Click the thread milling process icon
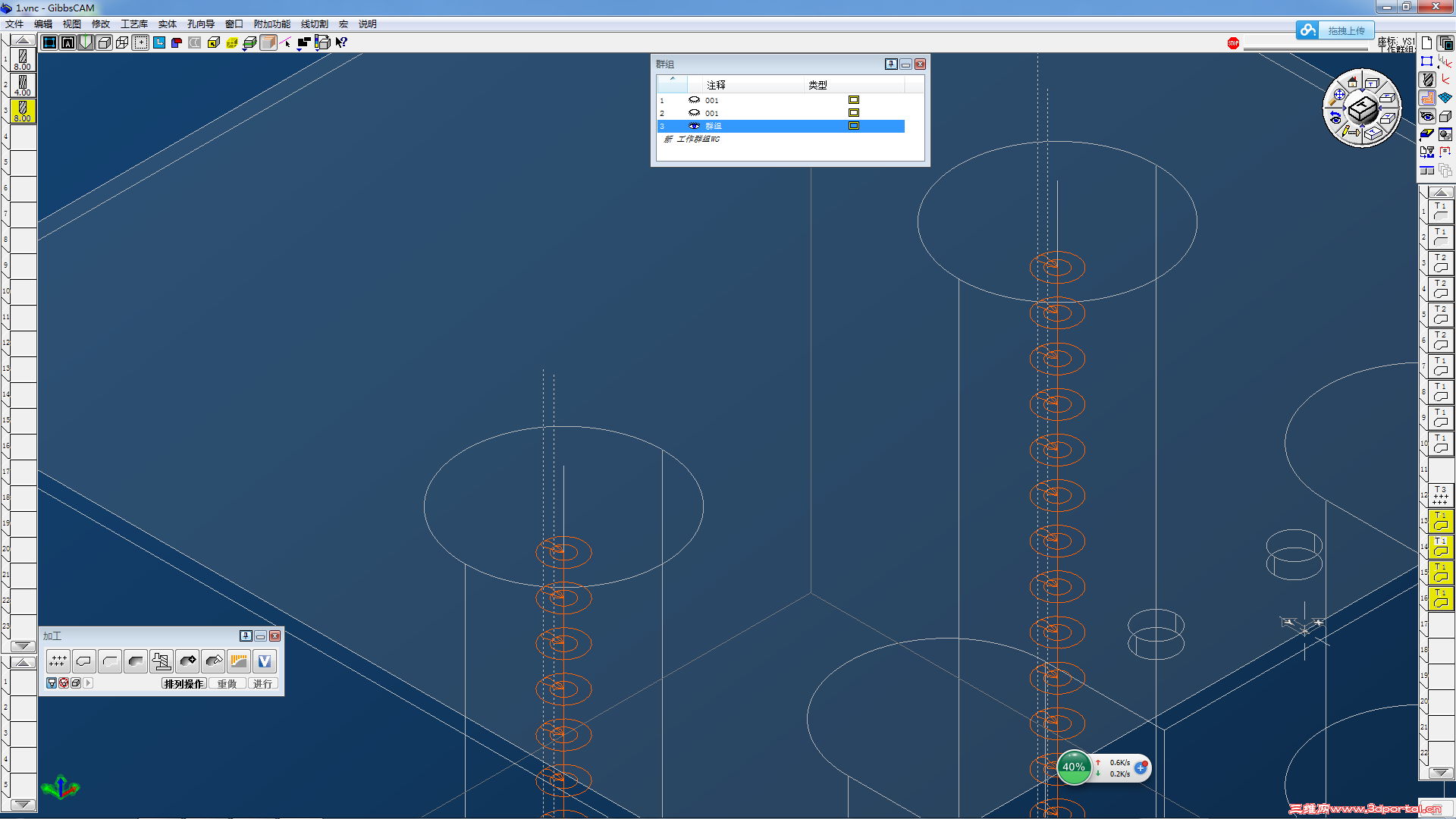This screenshot has width=1456, height=819. coord(162,661)
